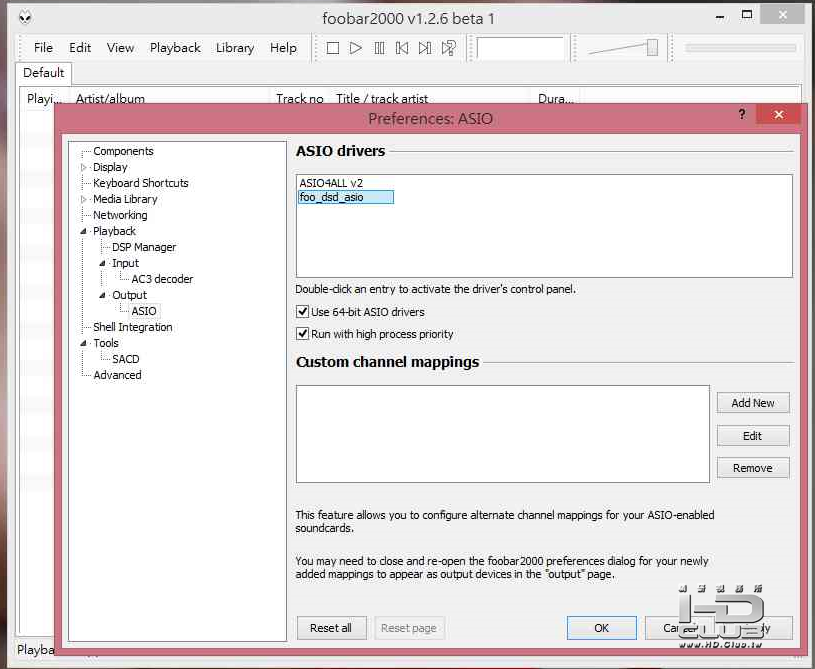This screenshot has height=669, width=815.
Task: Collapse the Output tree node
Action: click(102, 295)
